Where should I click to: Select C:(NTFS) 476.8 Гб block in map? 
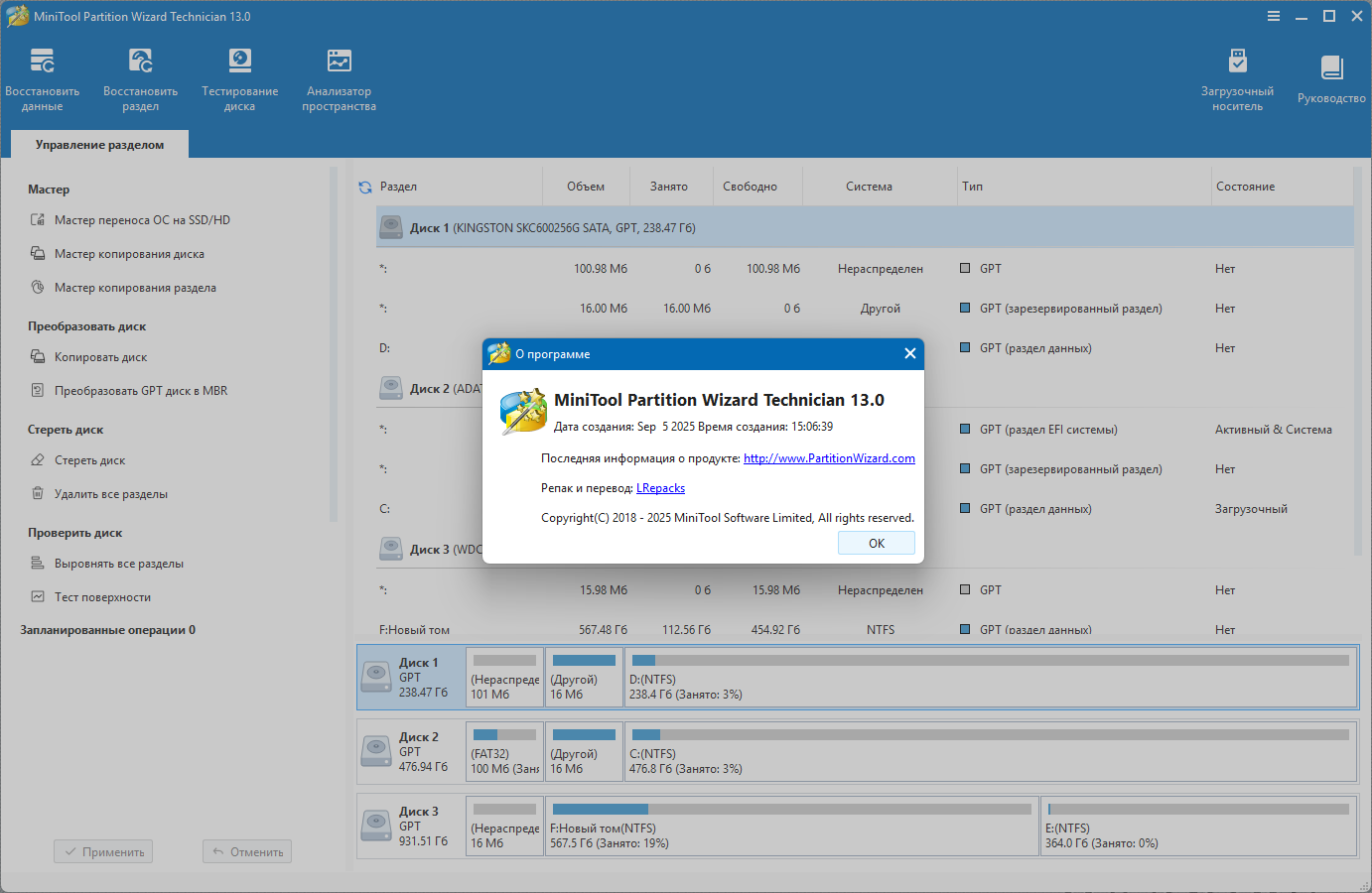click(x=990, y=751)
